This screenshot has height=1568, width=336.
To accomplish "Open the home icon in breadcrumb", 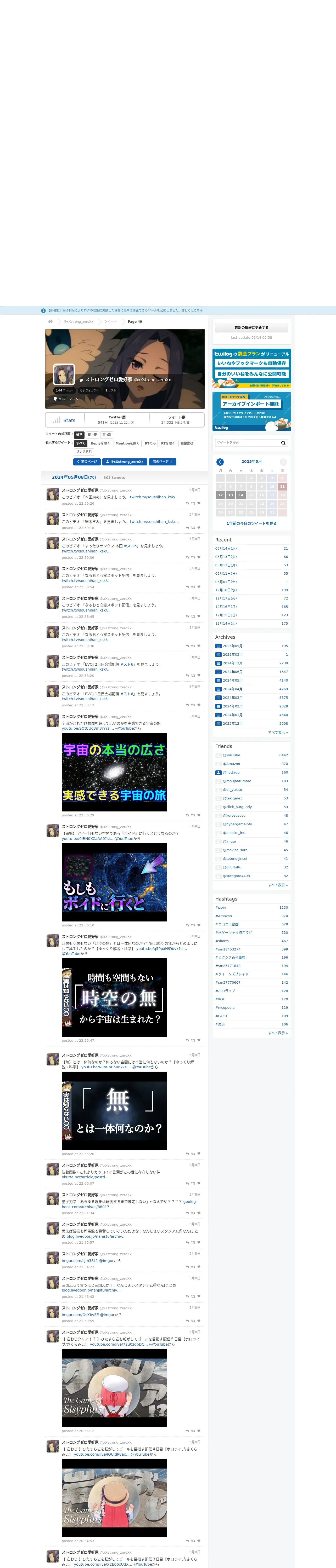I will 50,321.
